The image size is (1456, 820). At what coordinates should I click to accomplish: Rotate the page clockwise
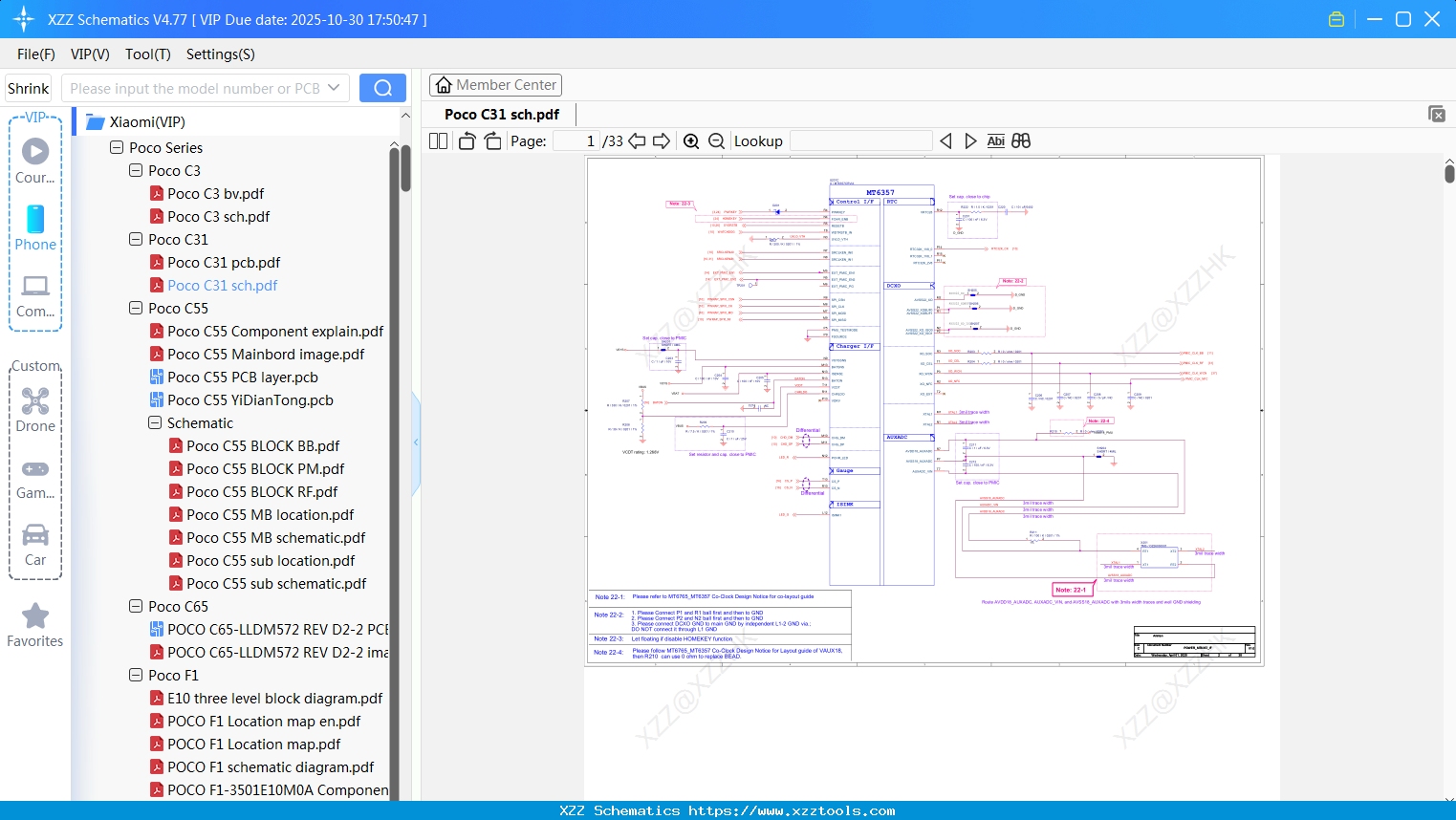pyautogui.click(x=492, y=141)
